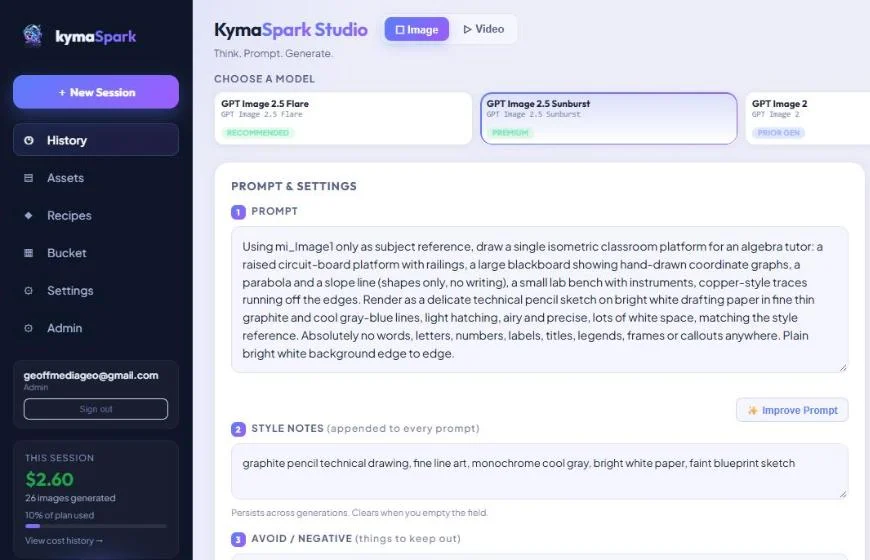Click the Recipes diamond icon
Image resolution: width=870 pixels, height=560 pixels.
(x=29, y=215)
